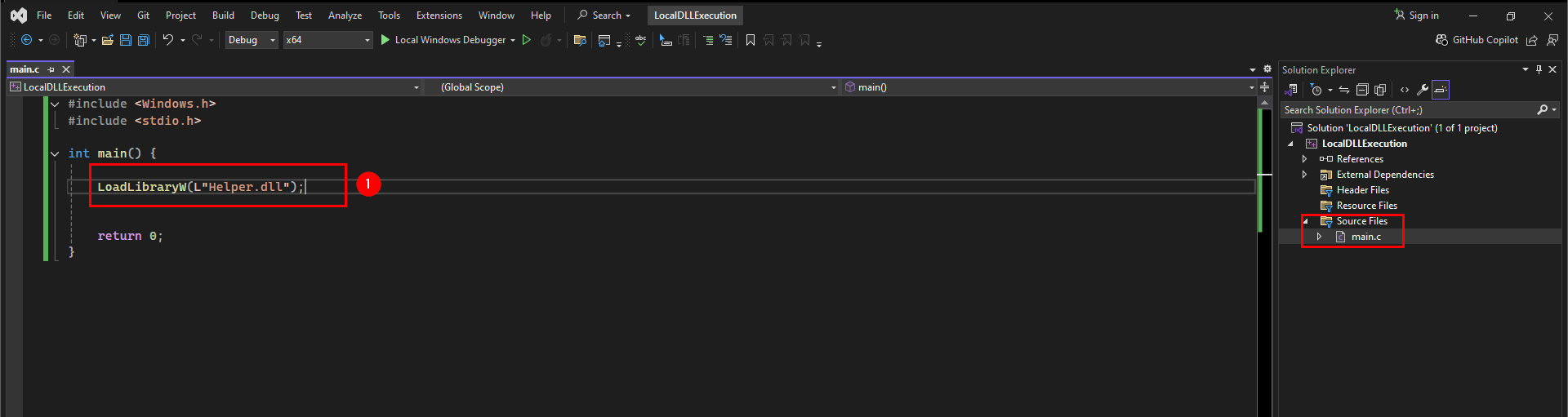This screenshot has height=417, width=1568.
Task: Open the Git menu
Action: click(143, 16)
